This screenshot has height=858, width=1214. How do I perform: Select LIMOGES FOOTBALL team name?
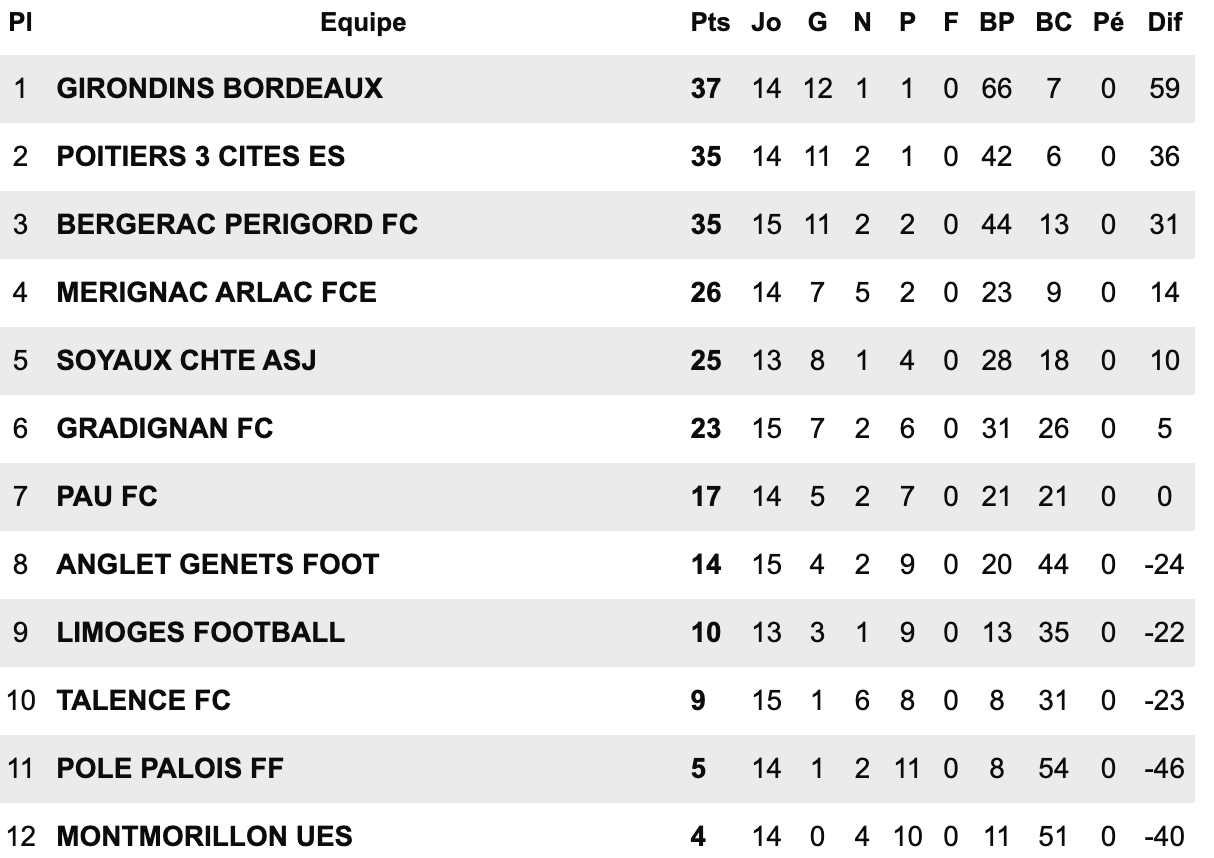[201, 633]
